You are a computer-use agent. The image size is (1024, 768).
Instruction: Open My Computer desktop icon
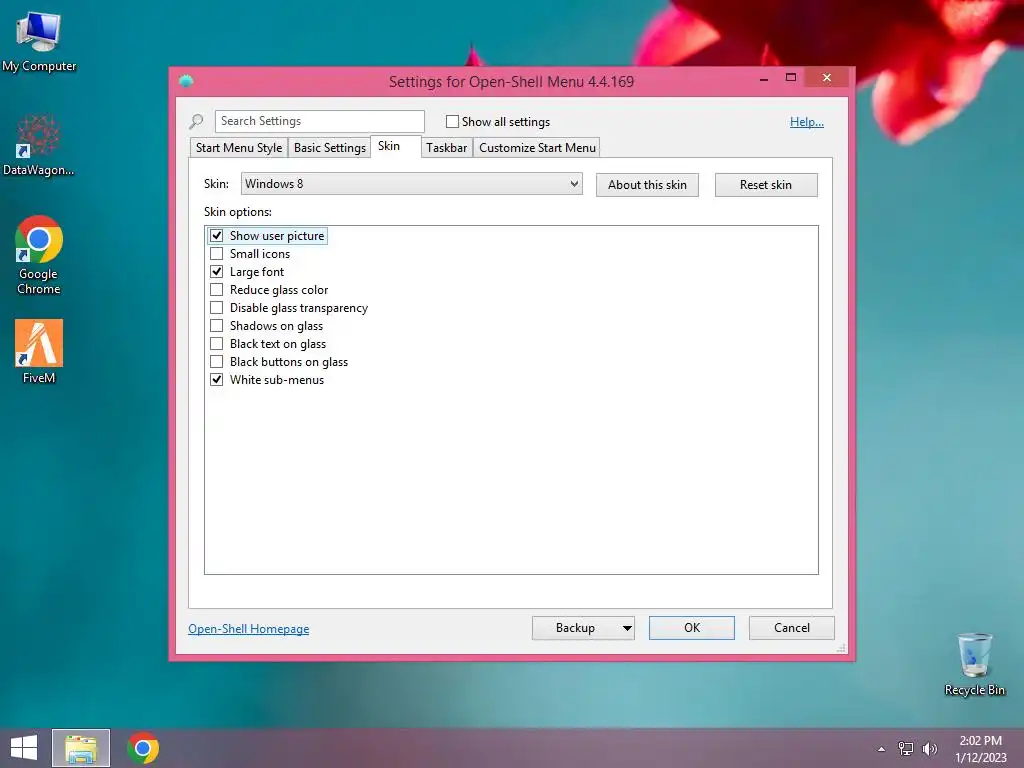point(39,41)
